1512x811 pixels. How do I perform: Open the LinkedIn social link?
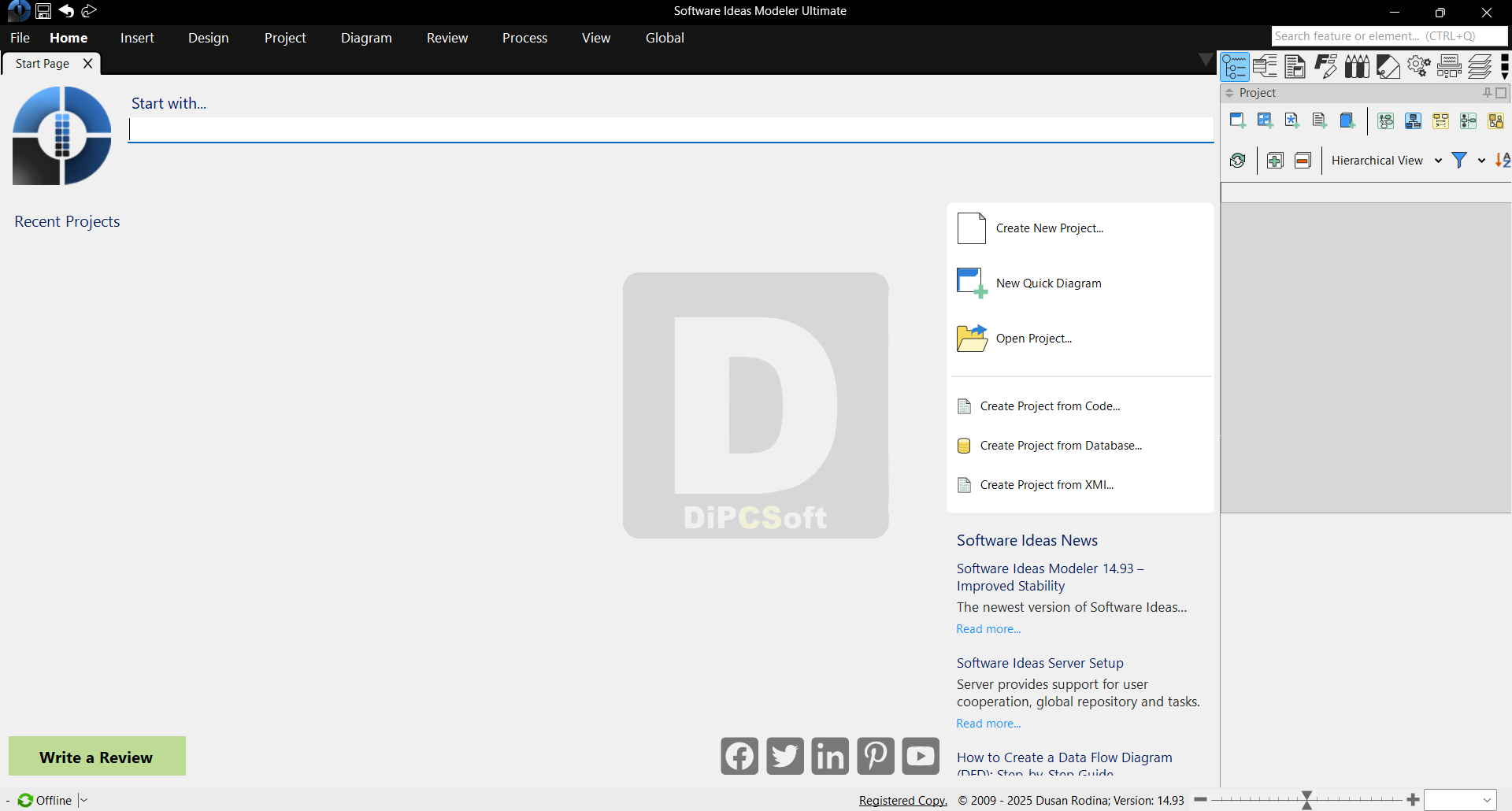tap(830, 756)
